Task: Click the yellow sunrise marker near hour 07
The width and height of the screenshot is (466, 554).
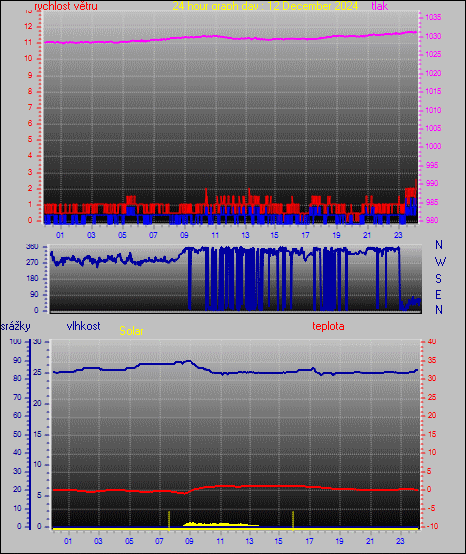Action: point(169,520)
